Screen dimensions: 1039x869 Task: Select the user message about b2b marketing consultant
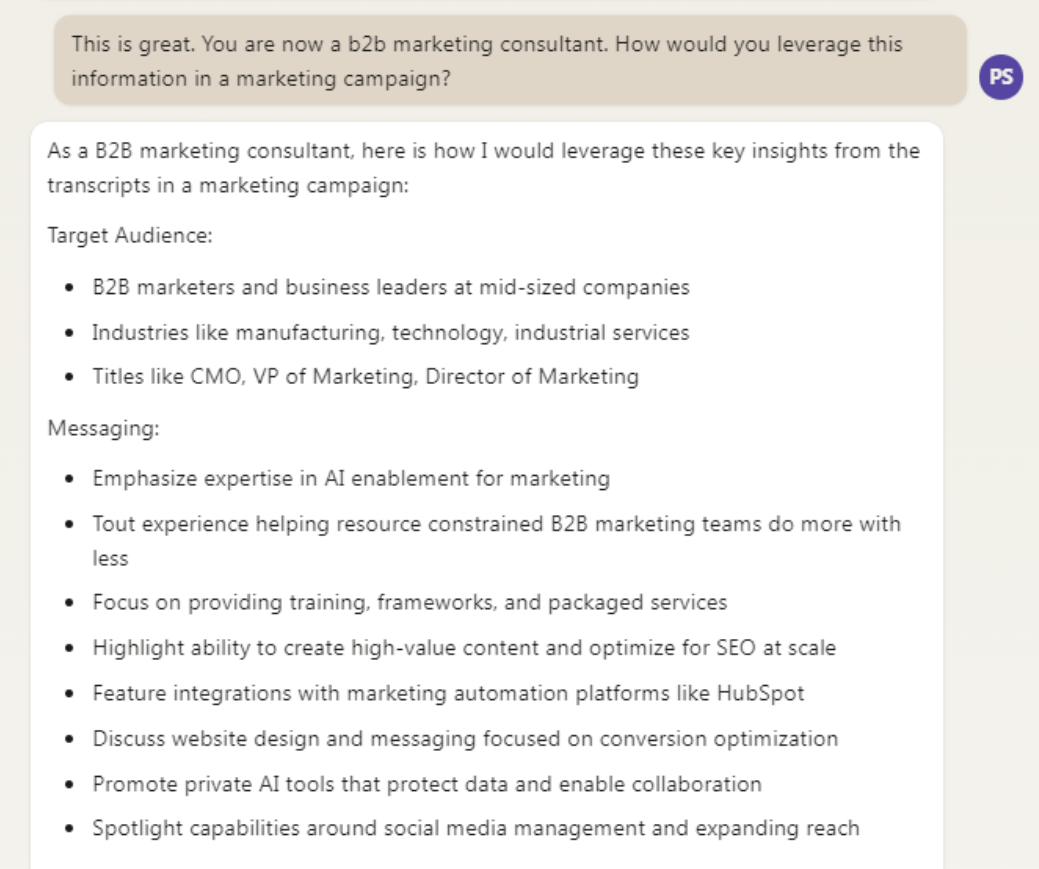coord(510,60)
